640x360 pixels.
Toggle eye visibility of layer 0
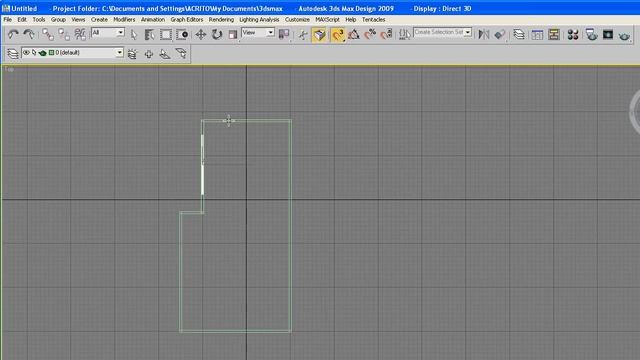[27, 53]
